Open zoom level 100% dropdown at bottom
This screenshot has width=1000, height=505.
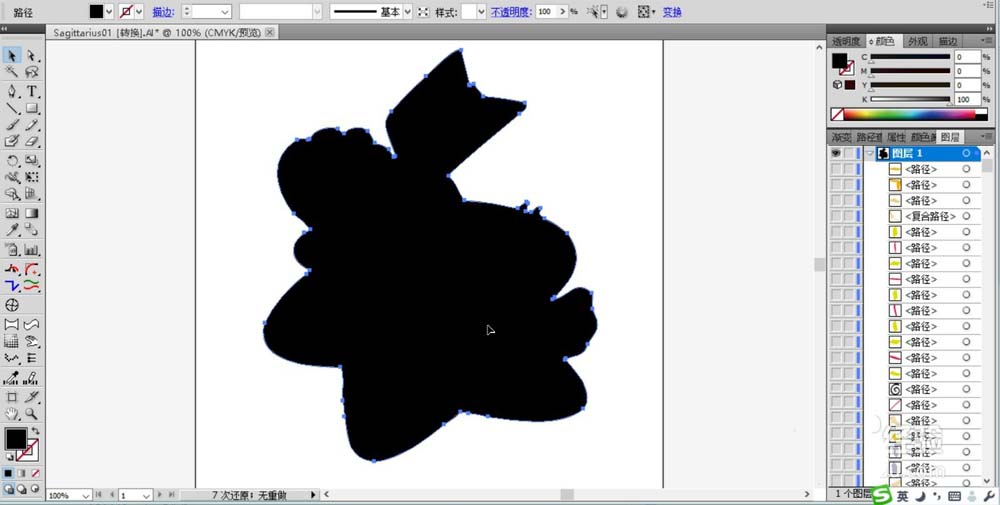pos(85,495)
